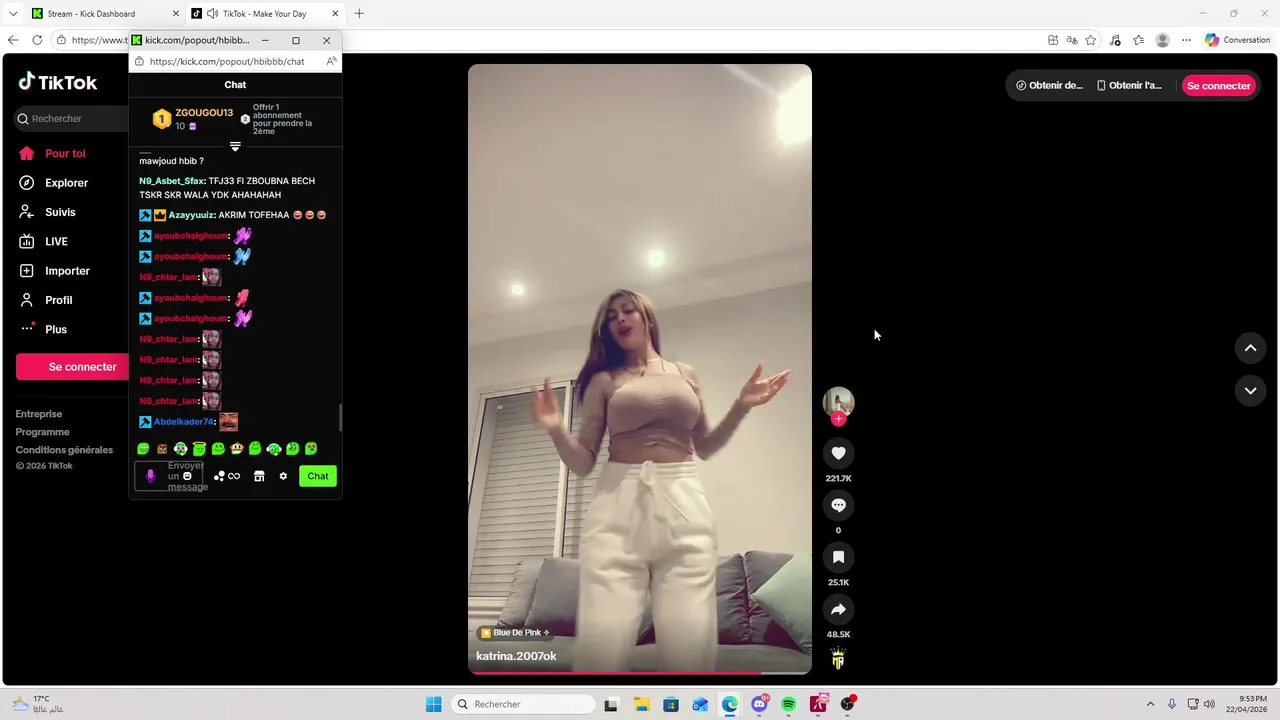Open Discord from the taskbar
The height and width of the screenshot is (720, 1280).
(760, 704)
